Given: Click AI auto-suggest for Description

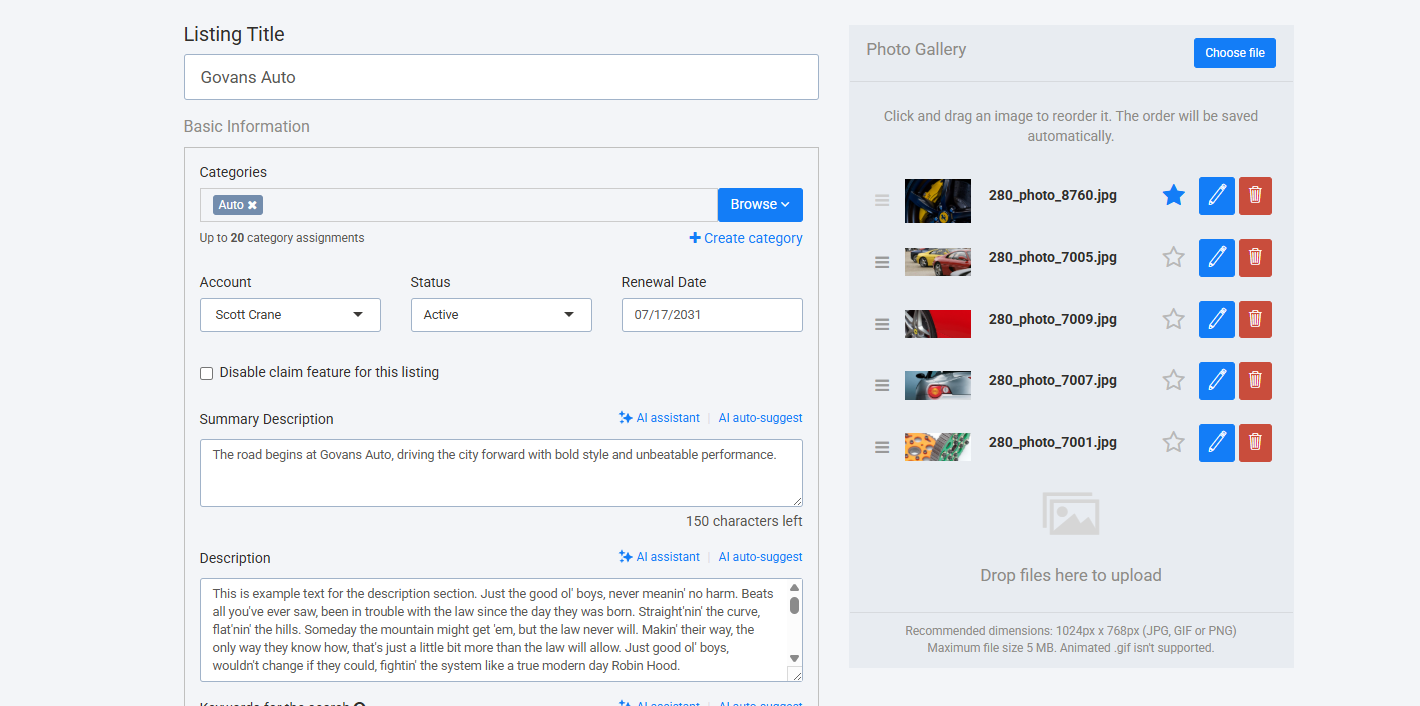Looking at the screenshot, I should [x=760, y=557].
